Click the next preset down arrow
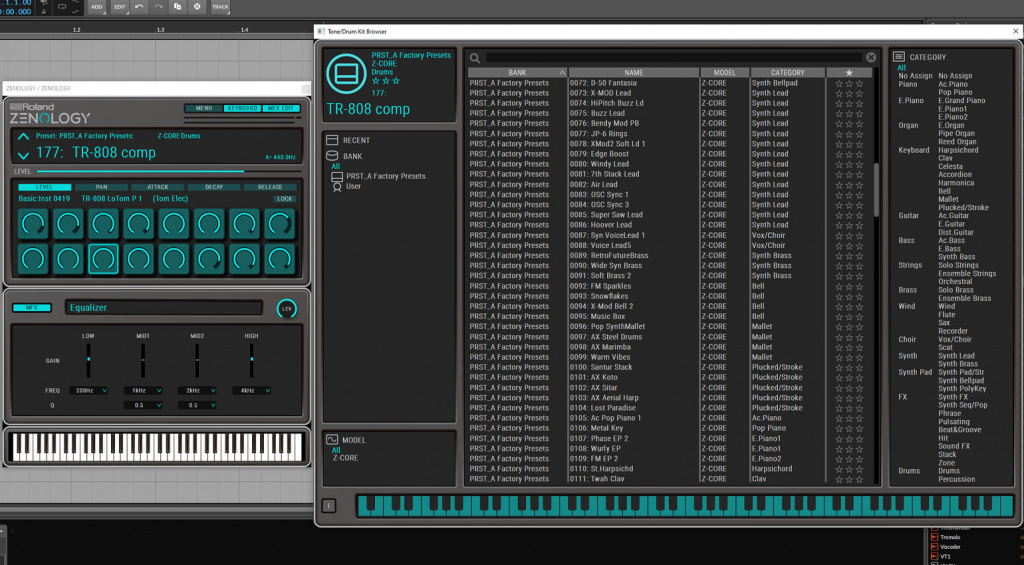This screenshot has width=1024, height=565. point(24,155)
